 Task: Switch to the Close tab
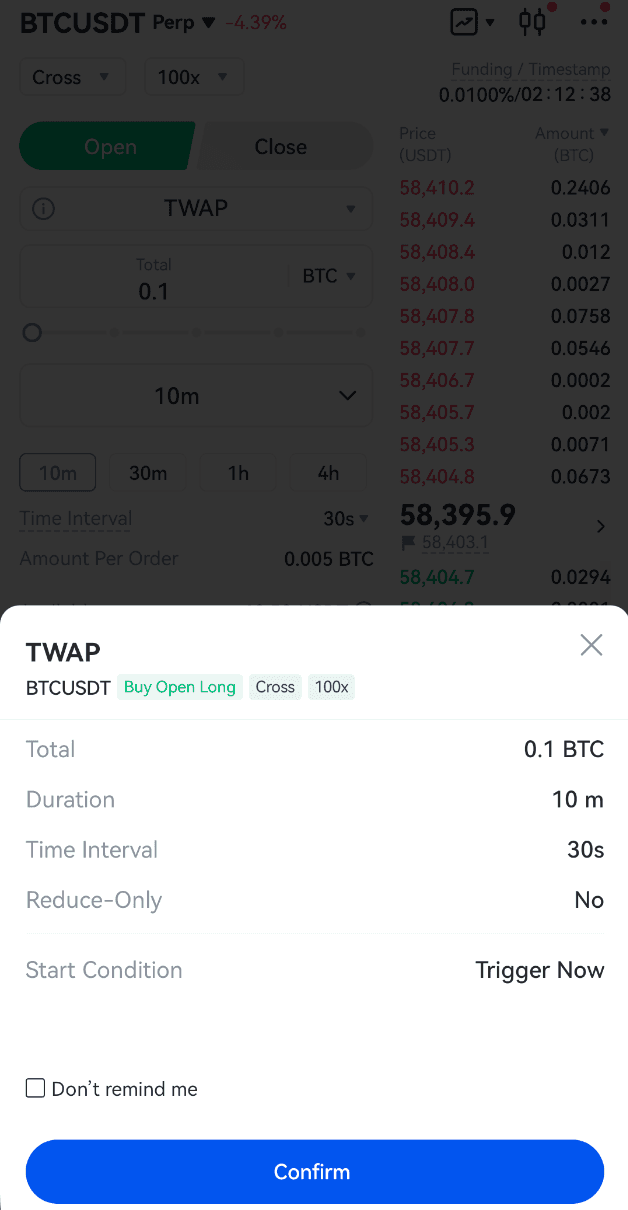[x=281, y=147]
